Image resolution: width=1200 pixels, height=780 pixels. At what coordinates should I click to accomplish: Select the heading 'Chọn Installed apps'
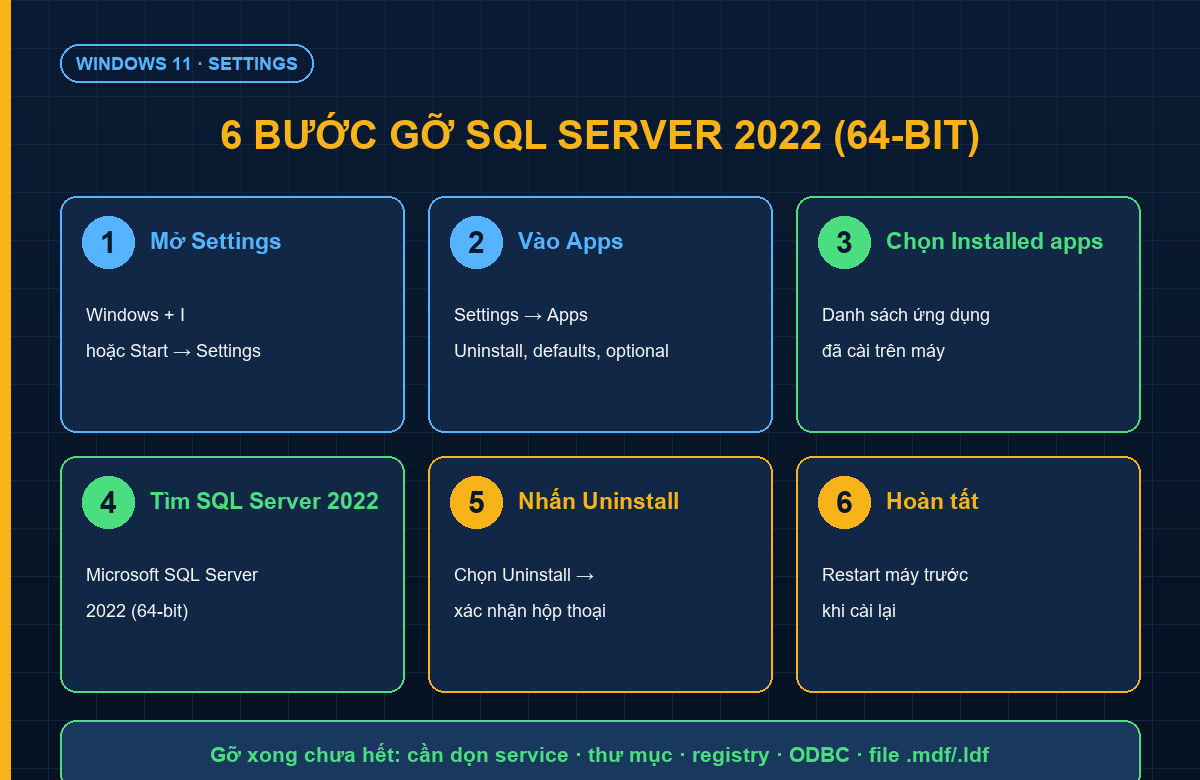(x=994, y=241)
